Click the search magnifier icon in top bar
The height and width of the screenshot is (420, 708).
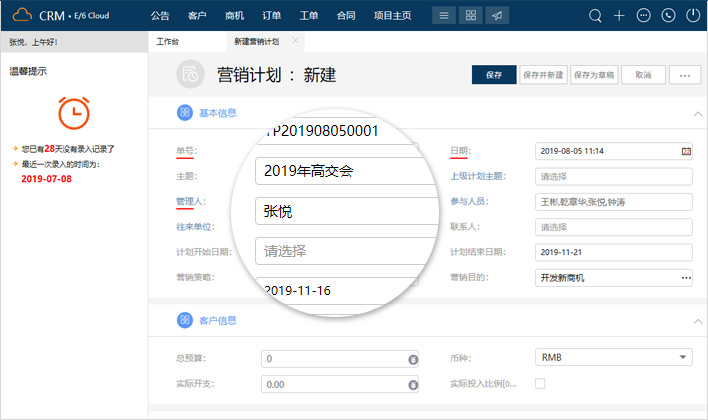tap(596, 16)
